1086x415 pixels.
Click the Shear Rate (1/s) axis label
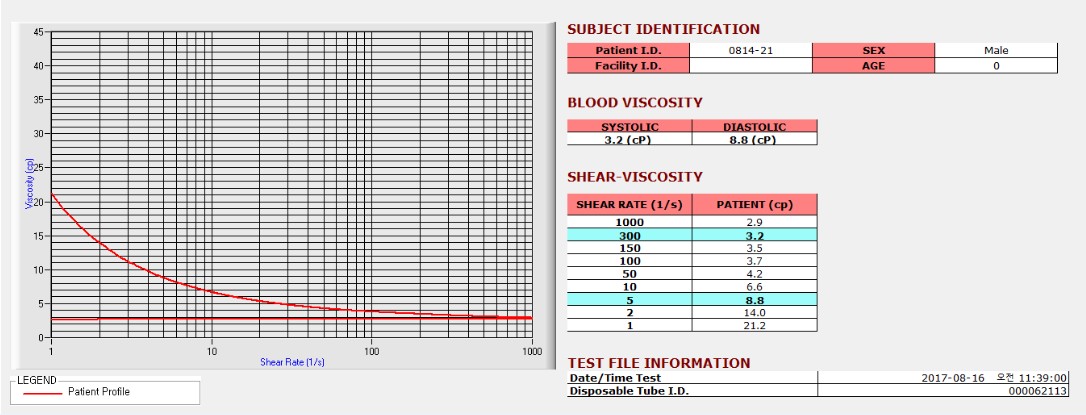[292, 362]
